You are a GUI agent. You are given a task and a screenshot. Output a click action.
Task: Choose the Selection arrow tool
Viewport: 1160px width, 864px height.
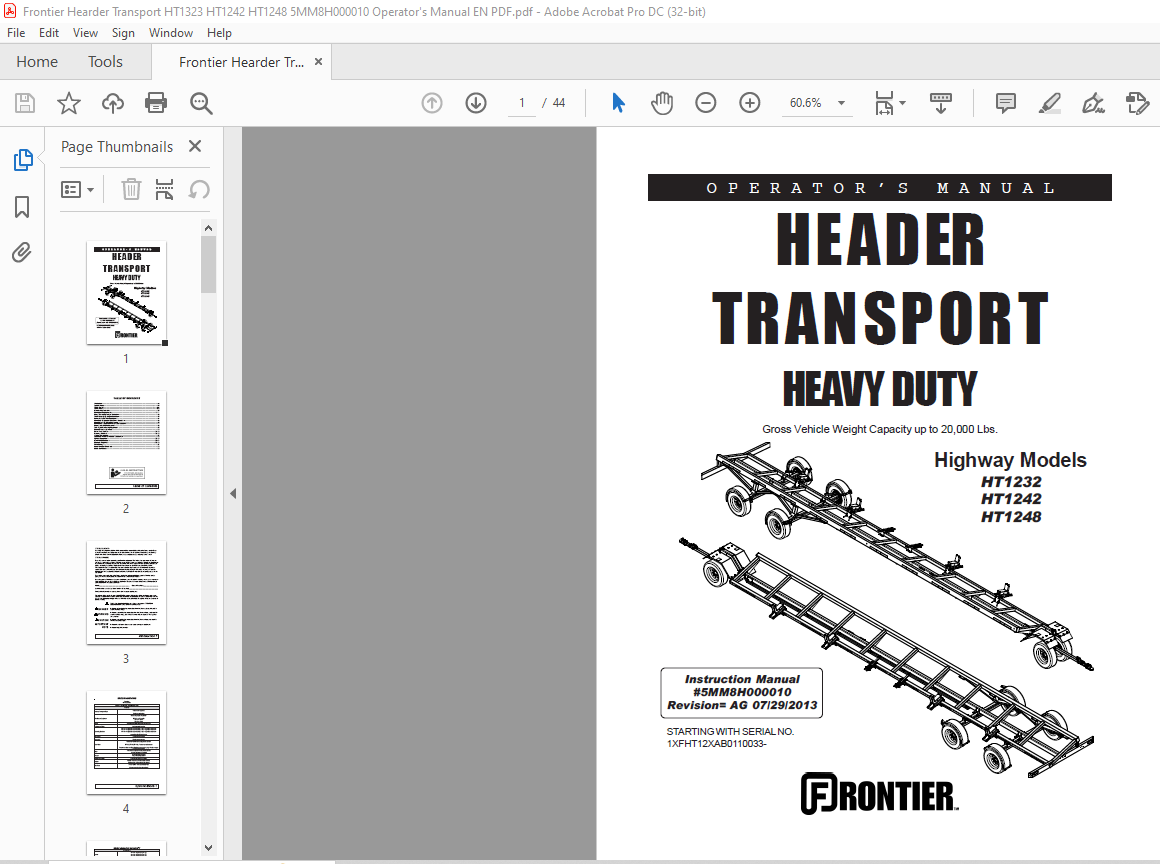tap(618, 103)
